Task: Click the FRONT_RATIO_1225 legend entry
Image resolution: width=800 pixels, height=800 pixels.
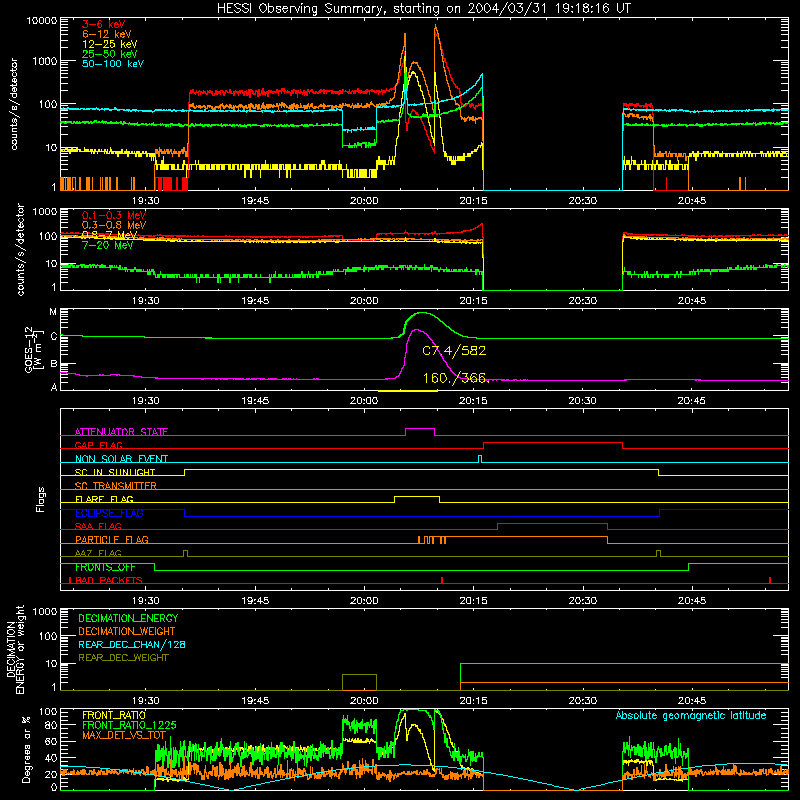Action: pyautogui.click(x=129, y=725)
